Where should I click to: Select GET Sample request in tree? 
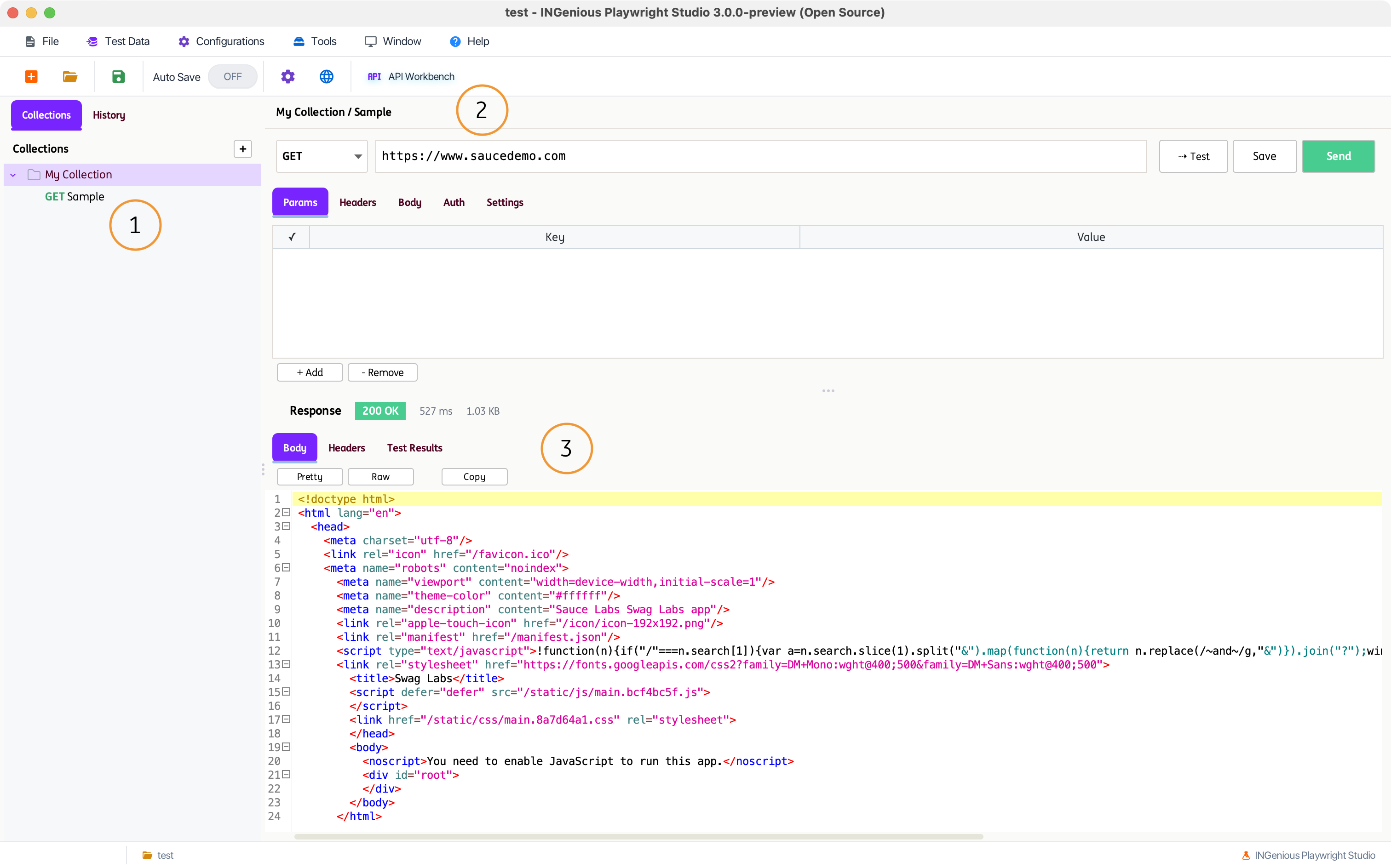pos(75,196)
